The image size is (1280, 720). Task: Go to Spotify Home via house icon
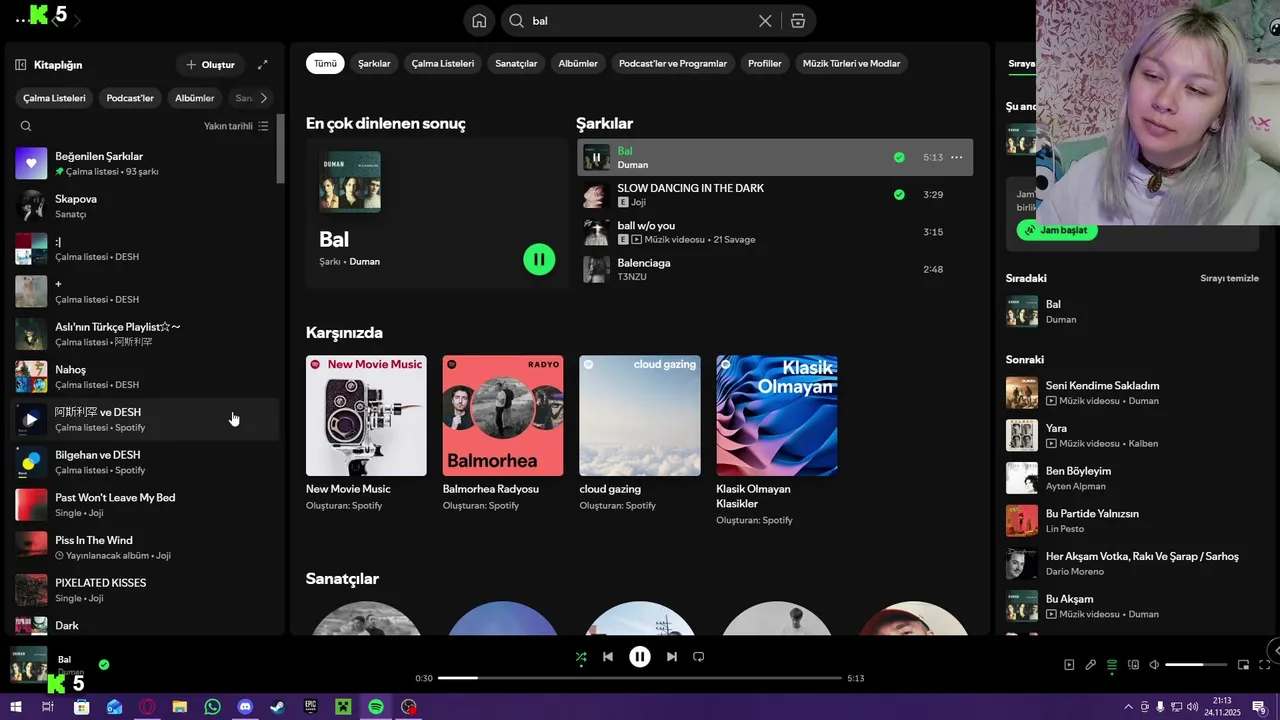coord(480,21)
